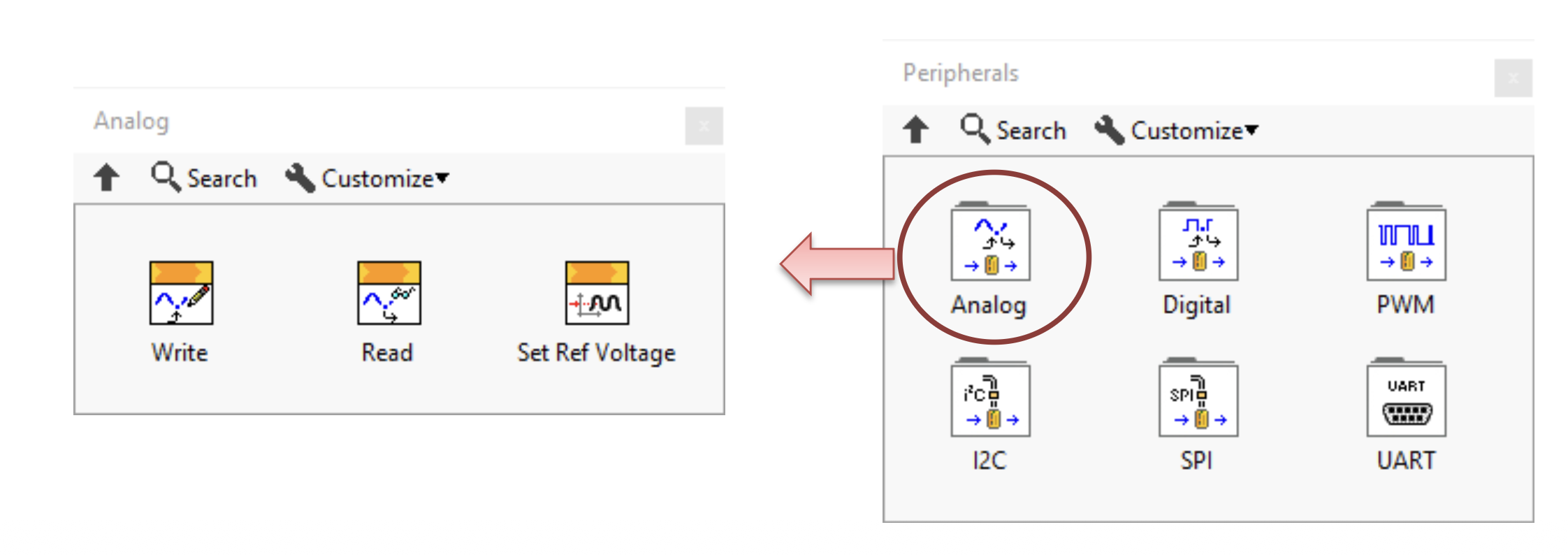Click Search in the Peripherals palette
The image size is (1568, 555).
(1013, 130)
